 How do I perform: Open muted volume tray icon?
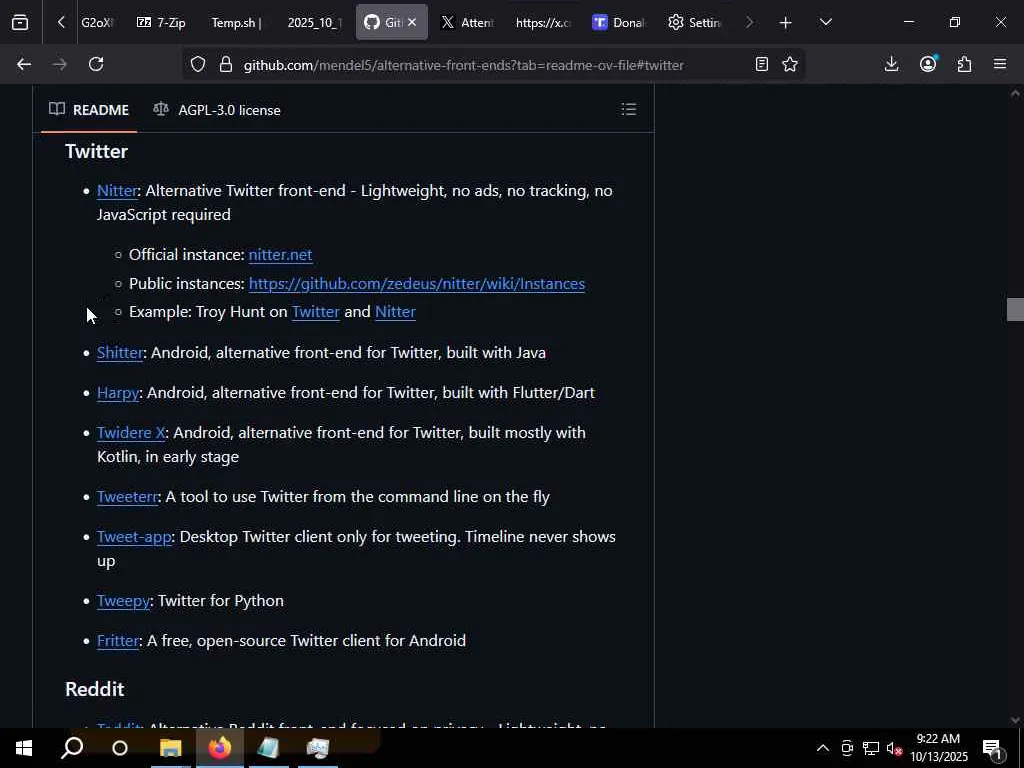click(894, 748)
